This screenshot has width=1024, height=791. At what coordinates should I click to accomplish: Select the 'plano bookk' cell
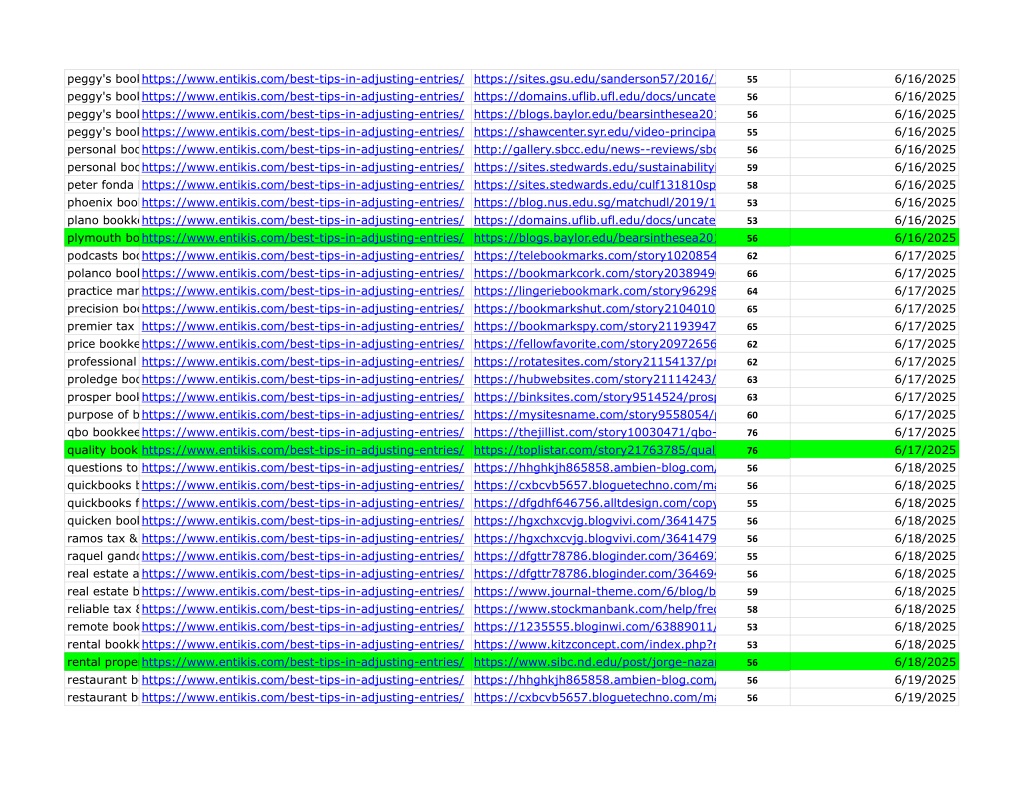(x=103, y=220)
